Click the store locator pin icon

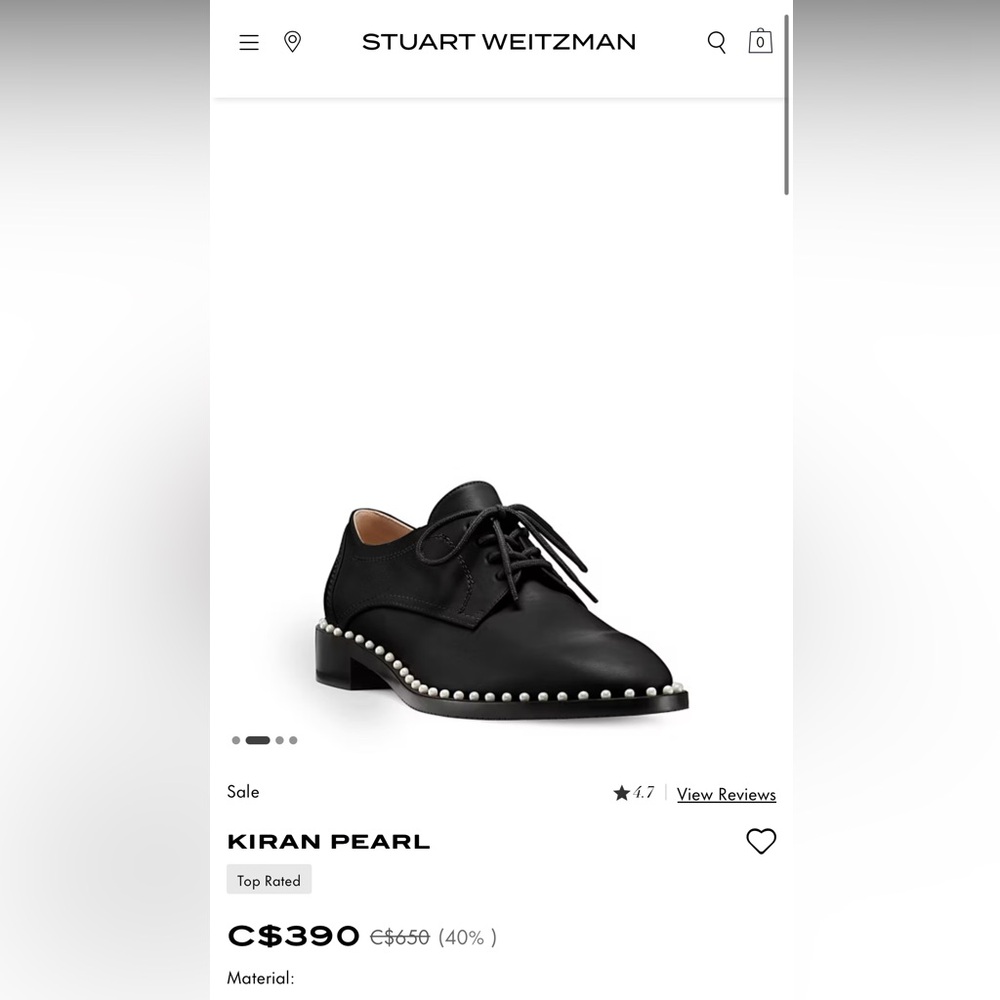coord(292,42)
